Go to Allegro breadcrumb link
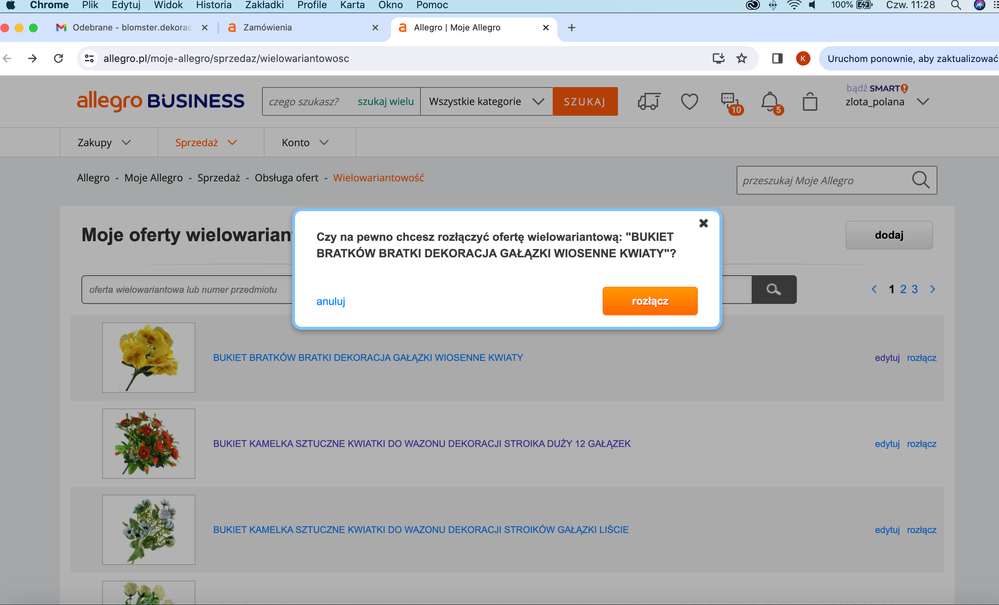The image size is (999, 605). coord(93,178)
